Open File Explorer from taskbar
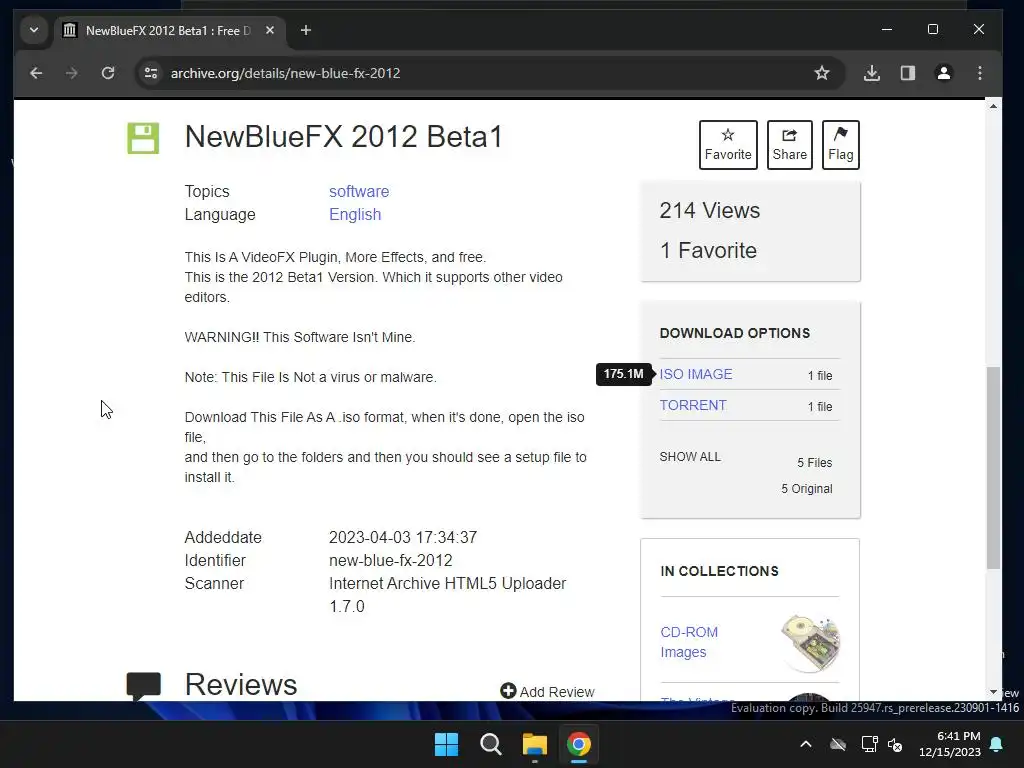Viewport: 1024px width, 768px height. tap(534, 744)
